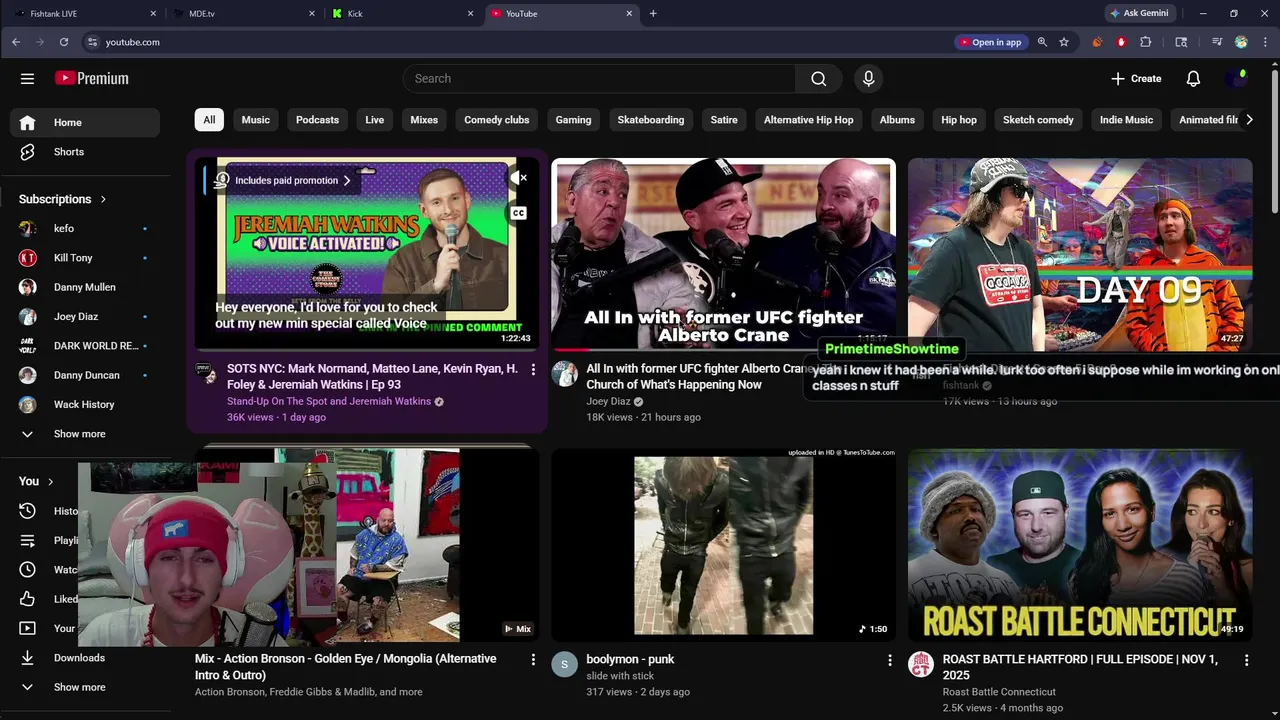Viewport: 1280px width, 720px height.
Task: Click the YouTube Premium logo
Action: coord(92,78)
